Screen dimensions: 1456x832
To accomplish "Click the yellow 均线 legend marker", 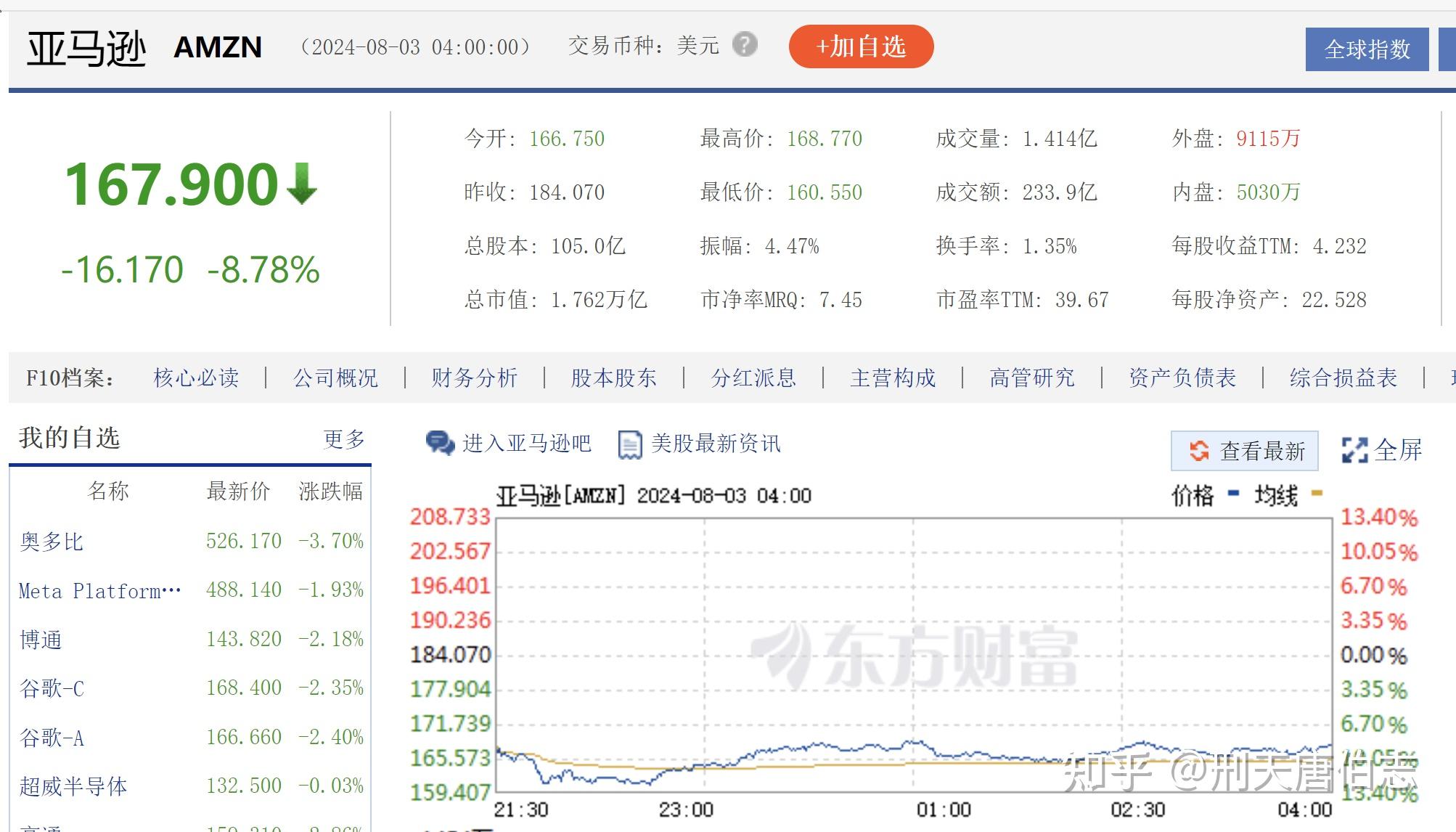I will (x=1317, y=494).
